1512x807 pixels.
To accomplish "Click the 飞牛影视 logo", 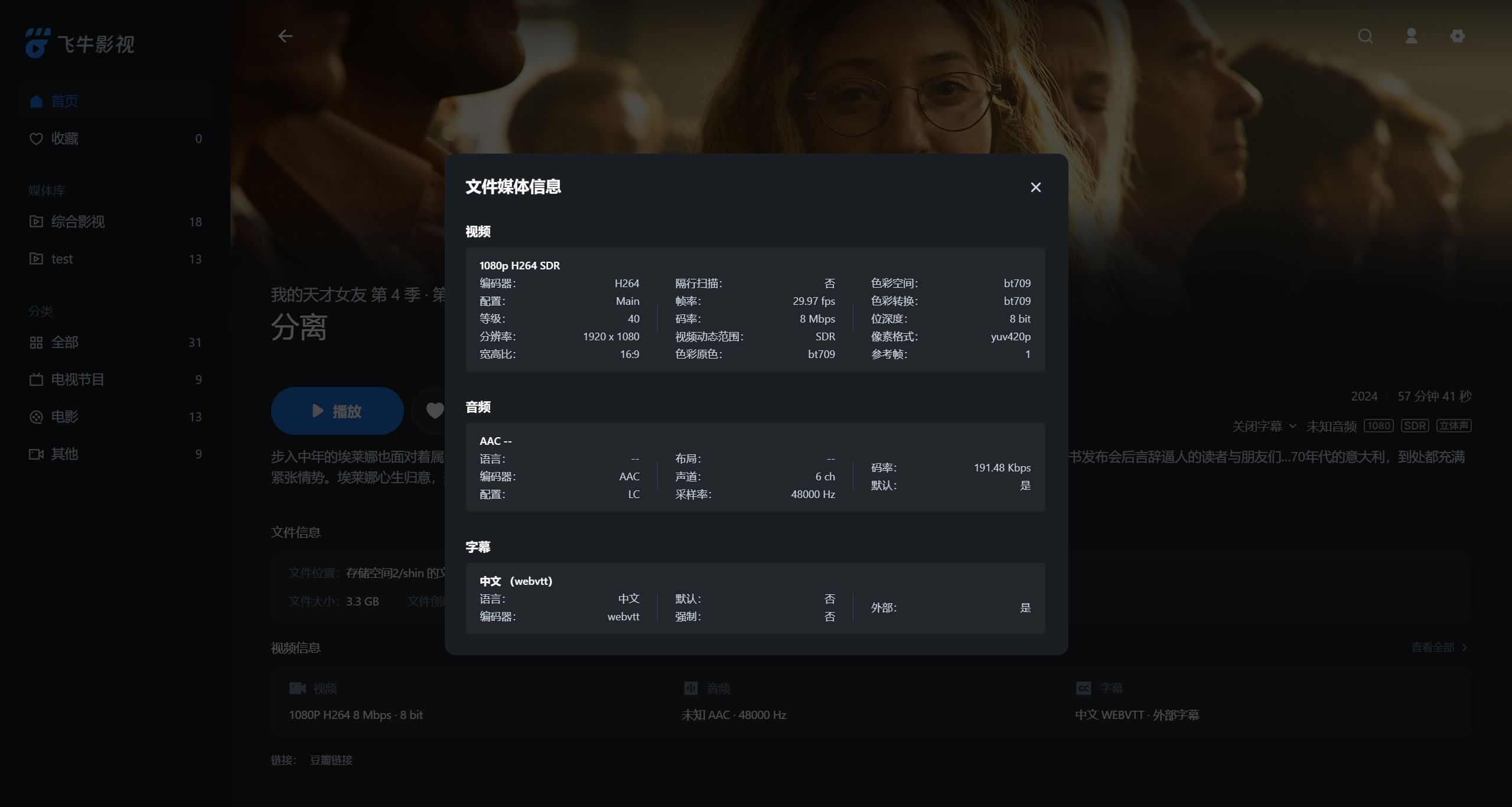I will pyautogui.click(x=80, y=43).
